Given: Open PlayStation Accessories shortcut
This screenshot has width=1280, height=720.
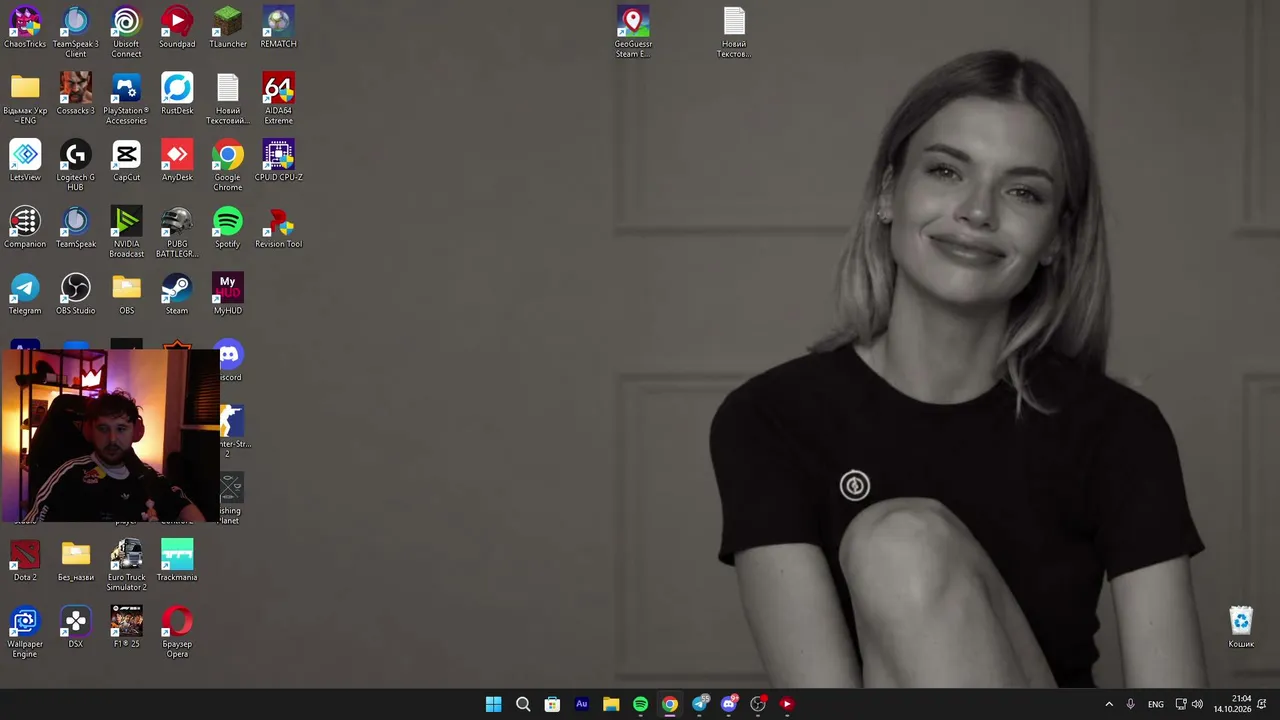Looking at the screenshot, I should click(x=126, y=99).
